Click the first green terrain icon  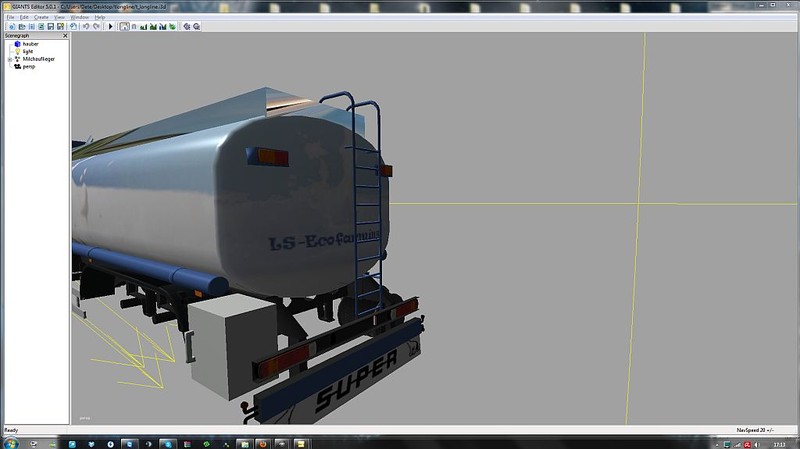(x=143, y=27)
